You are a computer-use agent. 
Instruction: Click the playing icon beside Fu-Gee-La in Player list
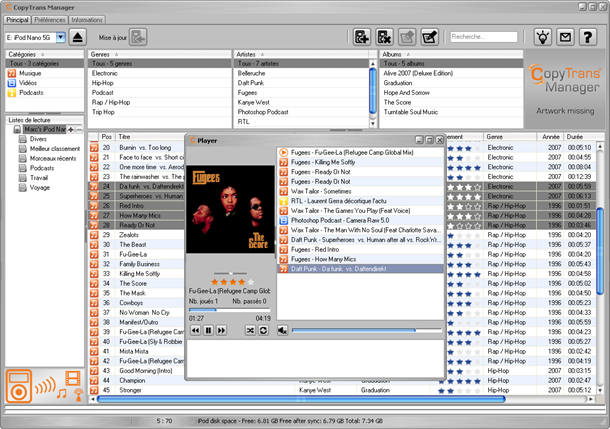click(x=284, y=152)
